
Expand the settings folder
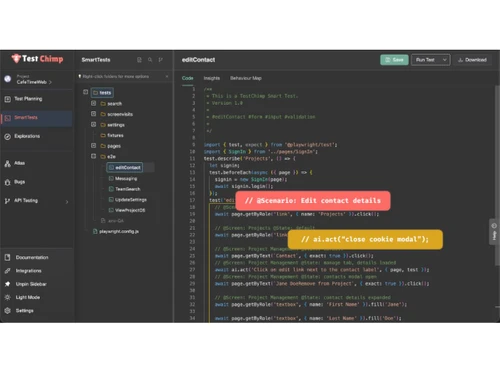pos(94,125)
